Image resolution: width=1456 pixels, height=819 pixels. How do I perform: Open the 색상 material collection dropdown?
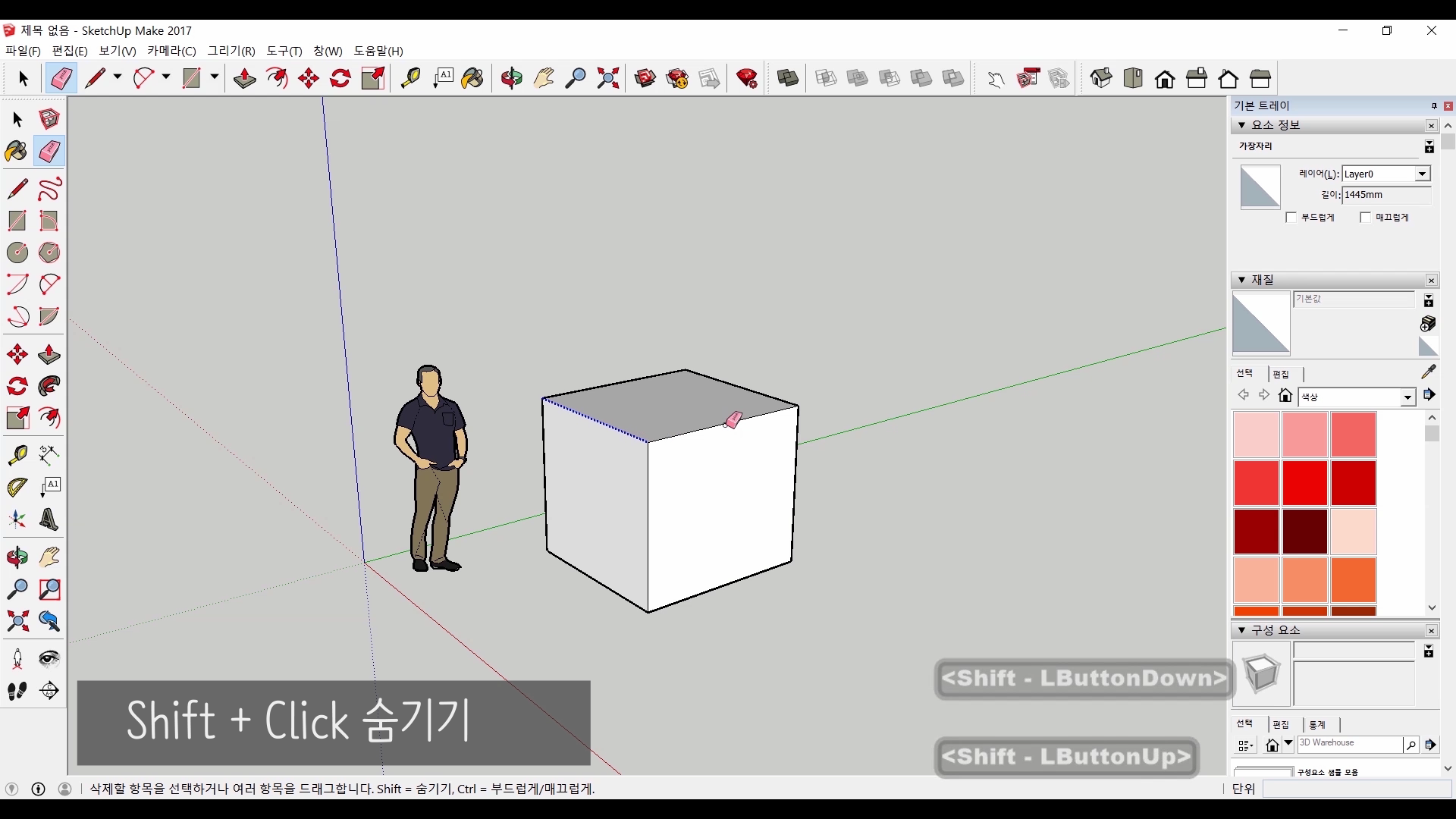point(1407,397)
